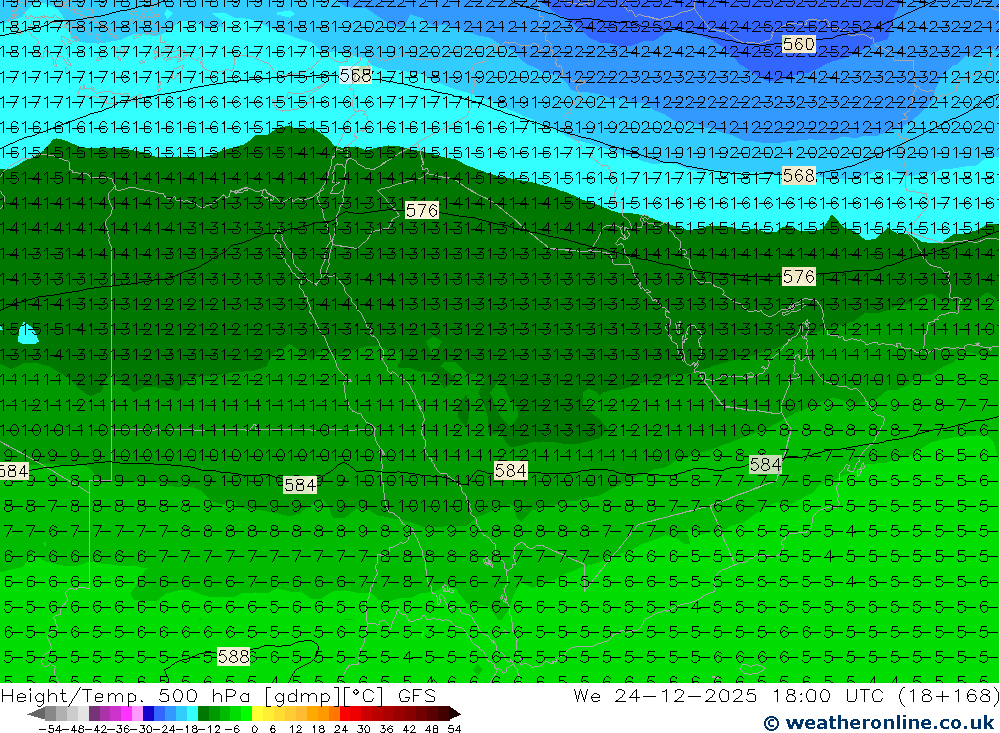Pick the bright red swatch above 24 in legend

coord(345,714)
